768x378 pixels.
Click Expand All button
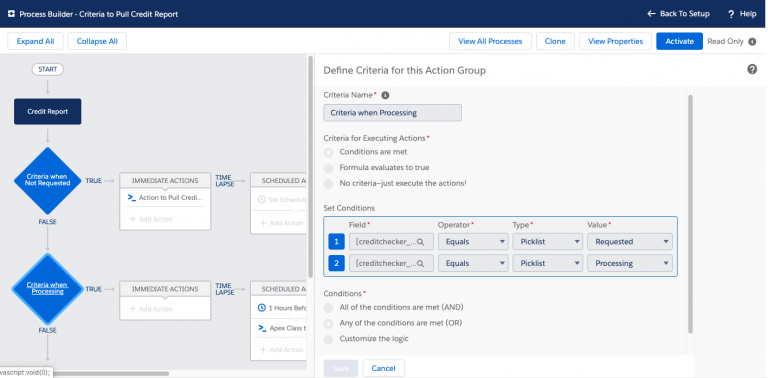(35, 41)
